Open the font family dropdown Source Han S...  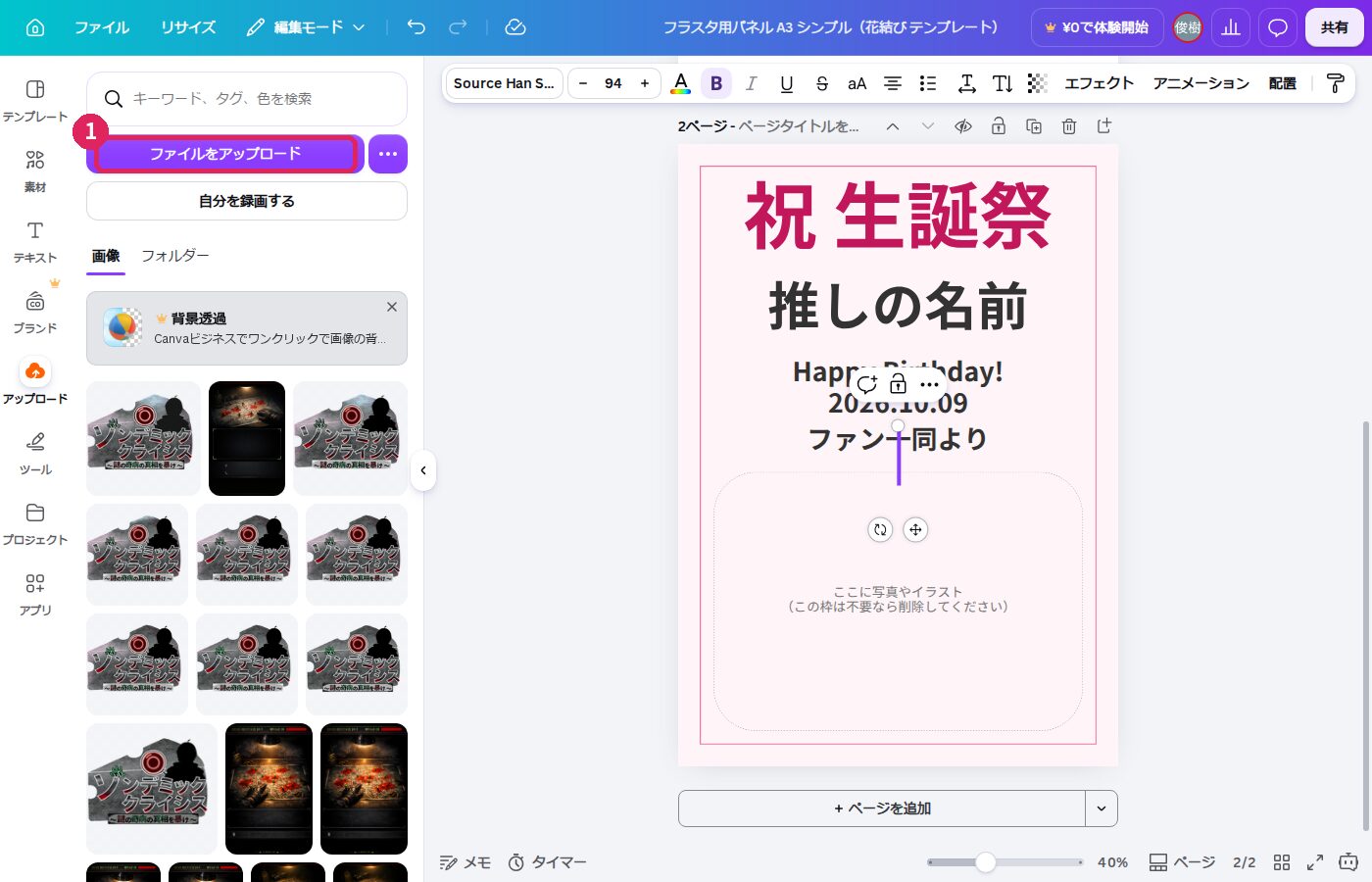pos(504,83)
